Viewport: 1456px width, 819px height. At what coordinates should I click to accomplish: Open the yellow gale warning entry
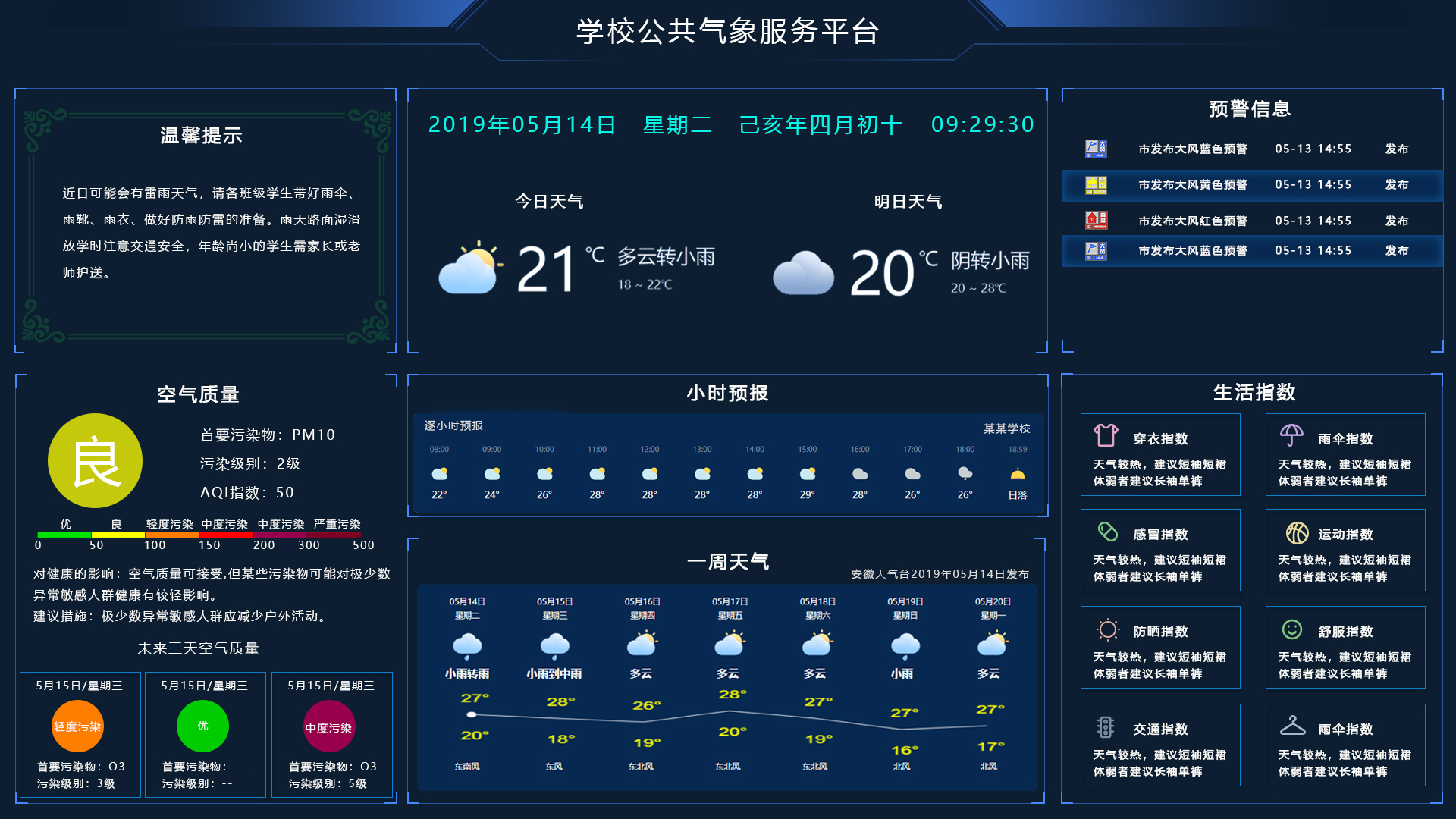coord(1192,185)
